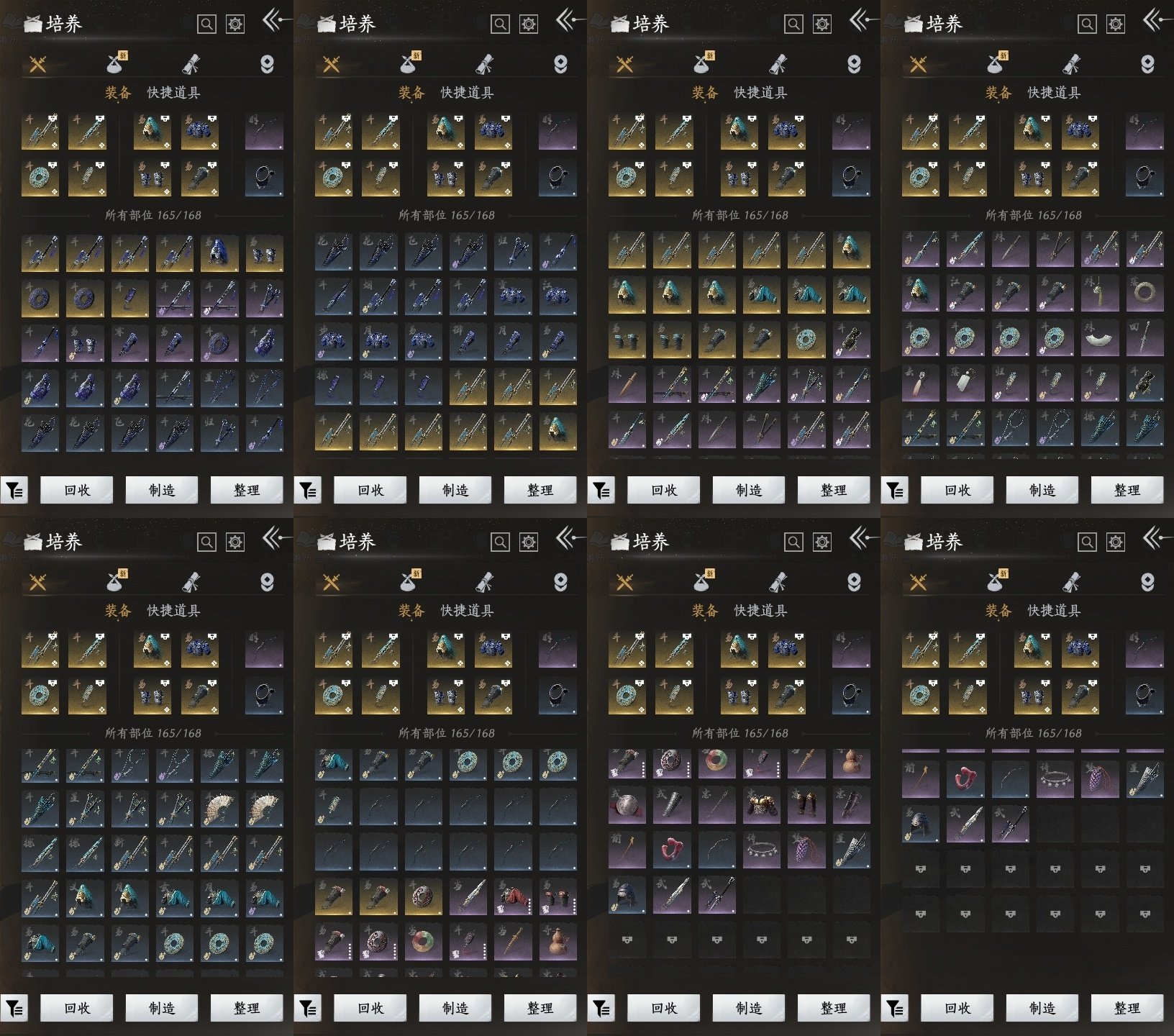The height and width of the screenshot is (1036, 1174).
Task: Open the filter icon beside 回收 in top-left panel
Action: [x=14, y=491]
